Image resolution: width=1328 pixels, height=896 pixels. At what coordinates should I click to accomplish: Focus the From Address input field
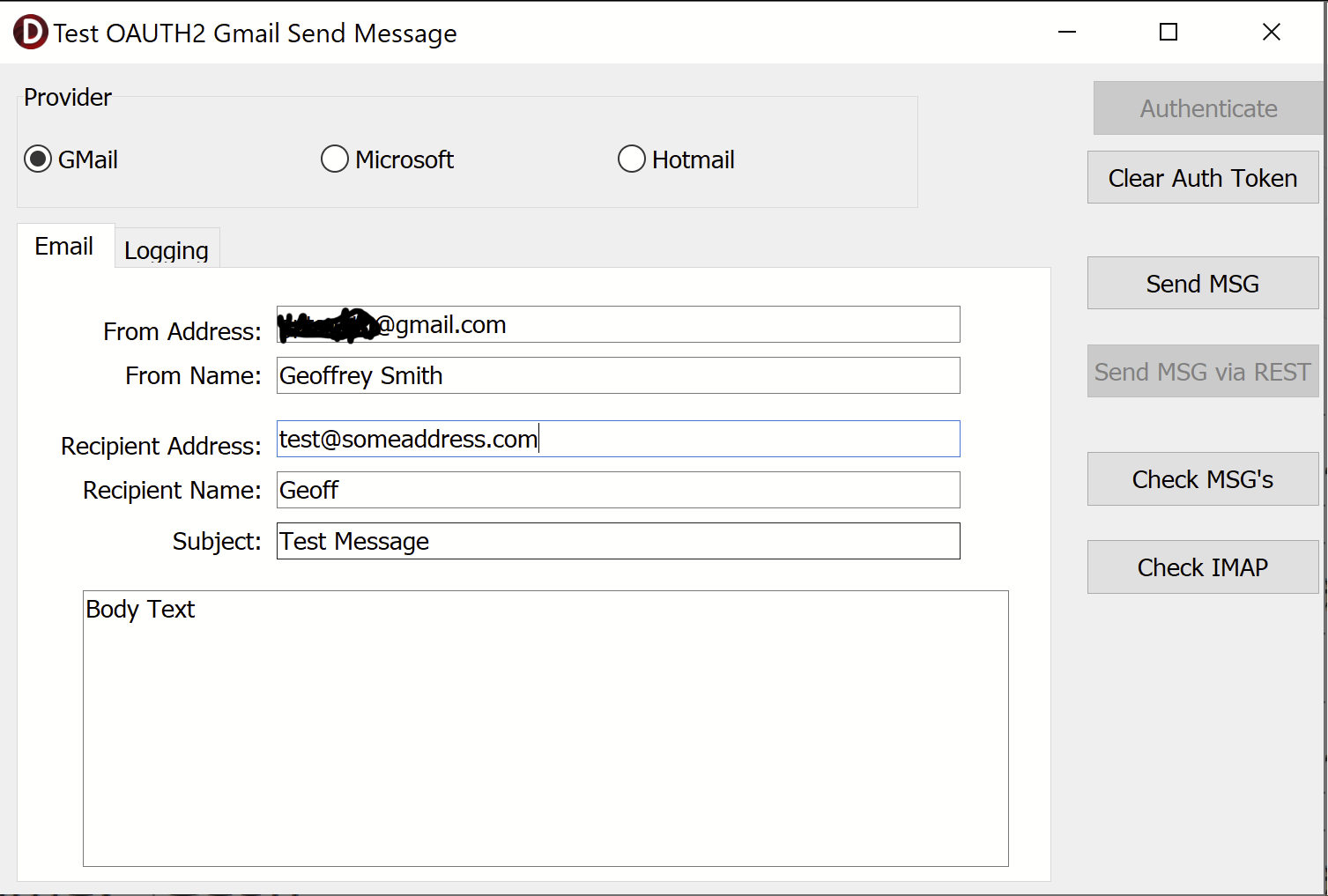pyautogui.click(x=619, y=324)
